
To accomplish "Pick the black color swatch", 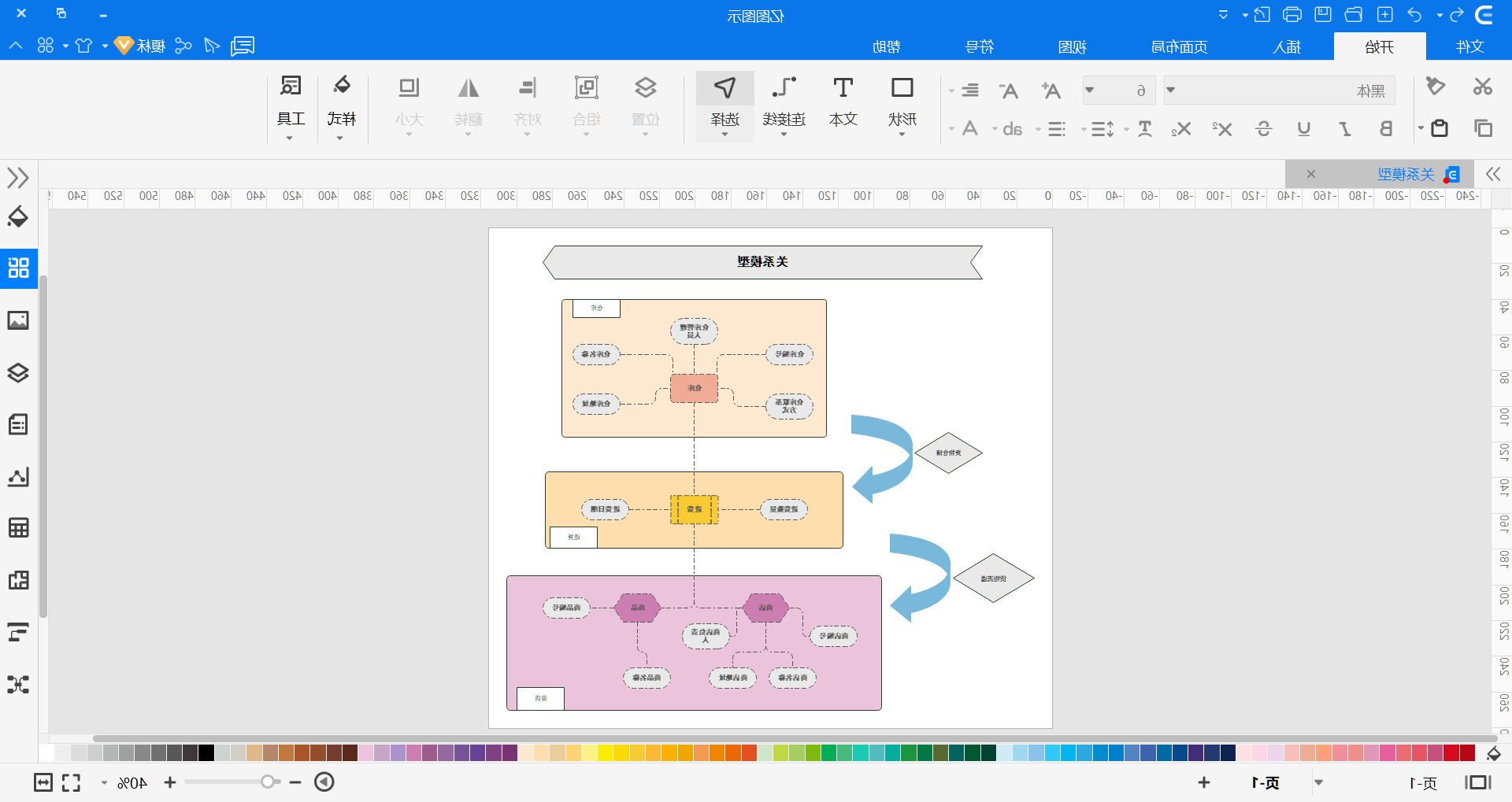I will point(206,752).
